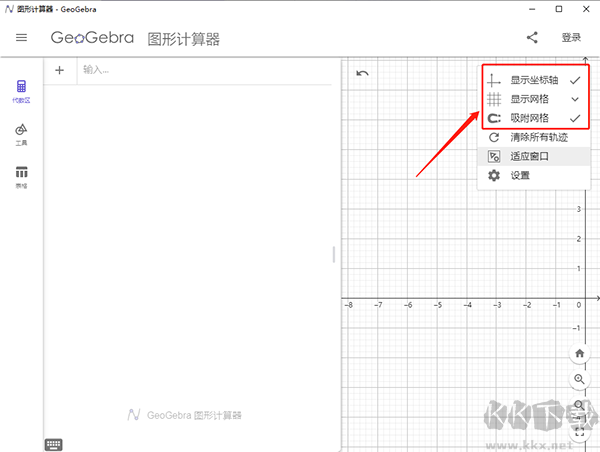This screenshot has width=600, height=452.
Task: Open the hamburger main menu
Action: click(x=21, y=38)
